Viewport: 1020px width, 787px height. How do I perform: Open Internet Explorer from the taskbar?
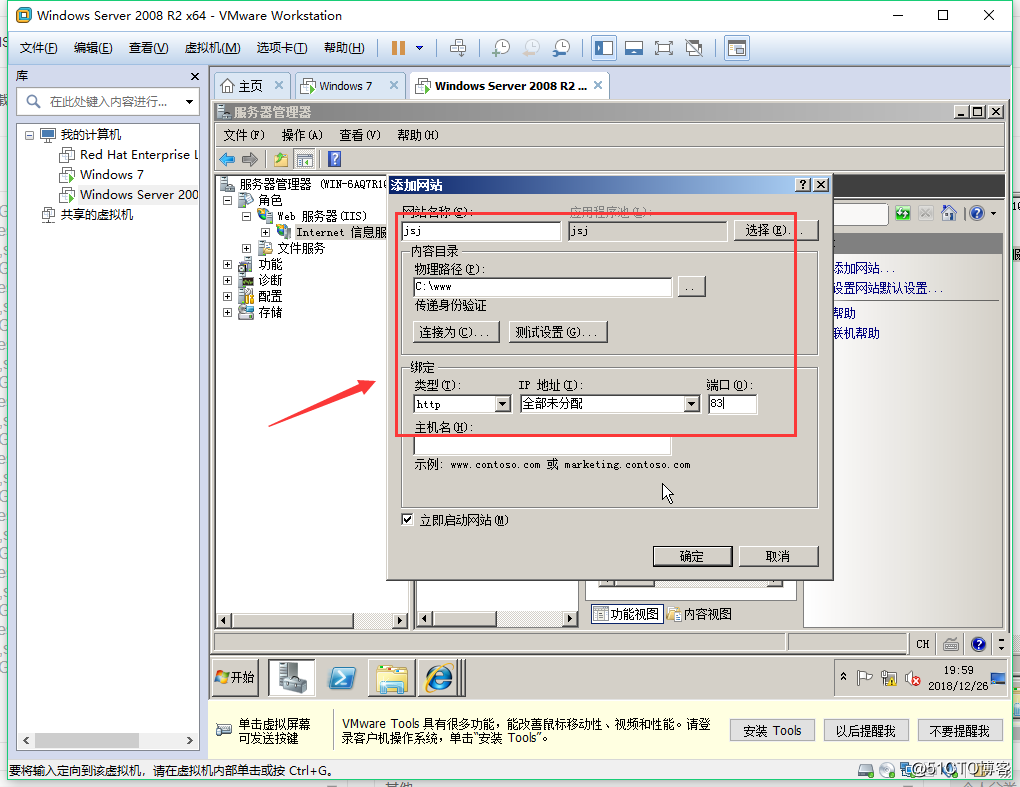tap(439, 678)
